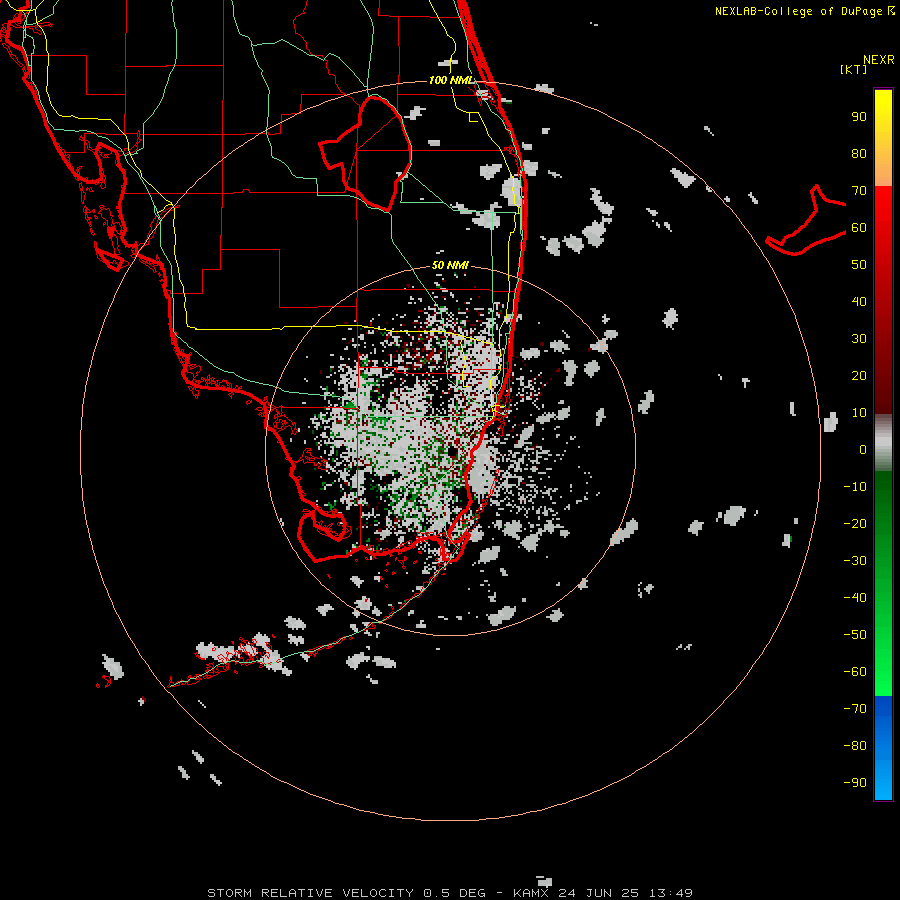Viewport: 900px width, 900px height.
Task: Click the "[KT]" units label
Action: (854, 69)
